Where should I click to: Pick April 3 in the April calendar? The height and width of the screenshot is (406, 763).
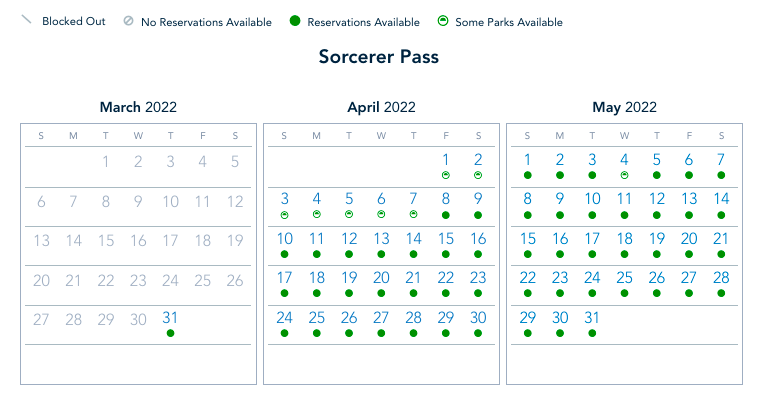pyautogui.click(x=285, y=200)
